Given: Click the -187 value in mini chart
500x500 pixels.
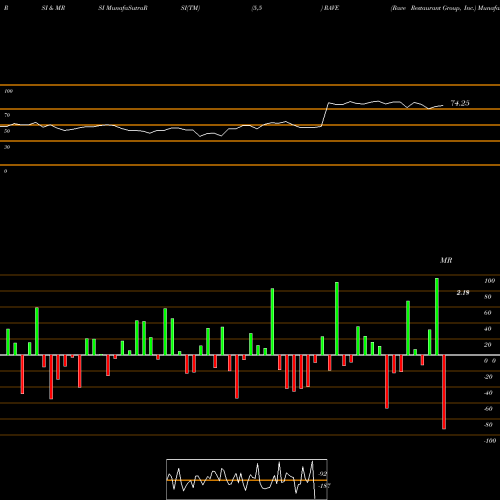Looking at the screenshot, I should 324,486.
